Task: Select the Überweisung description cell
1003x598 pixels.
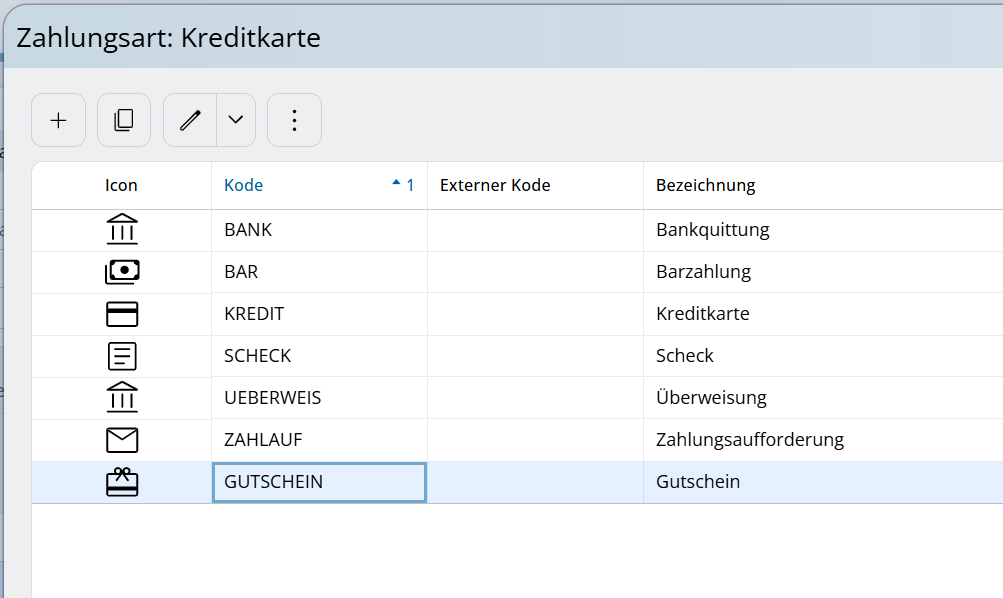Action: [x=711, y=398]
